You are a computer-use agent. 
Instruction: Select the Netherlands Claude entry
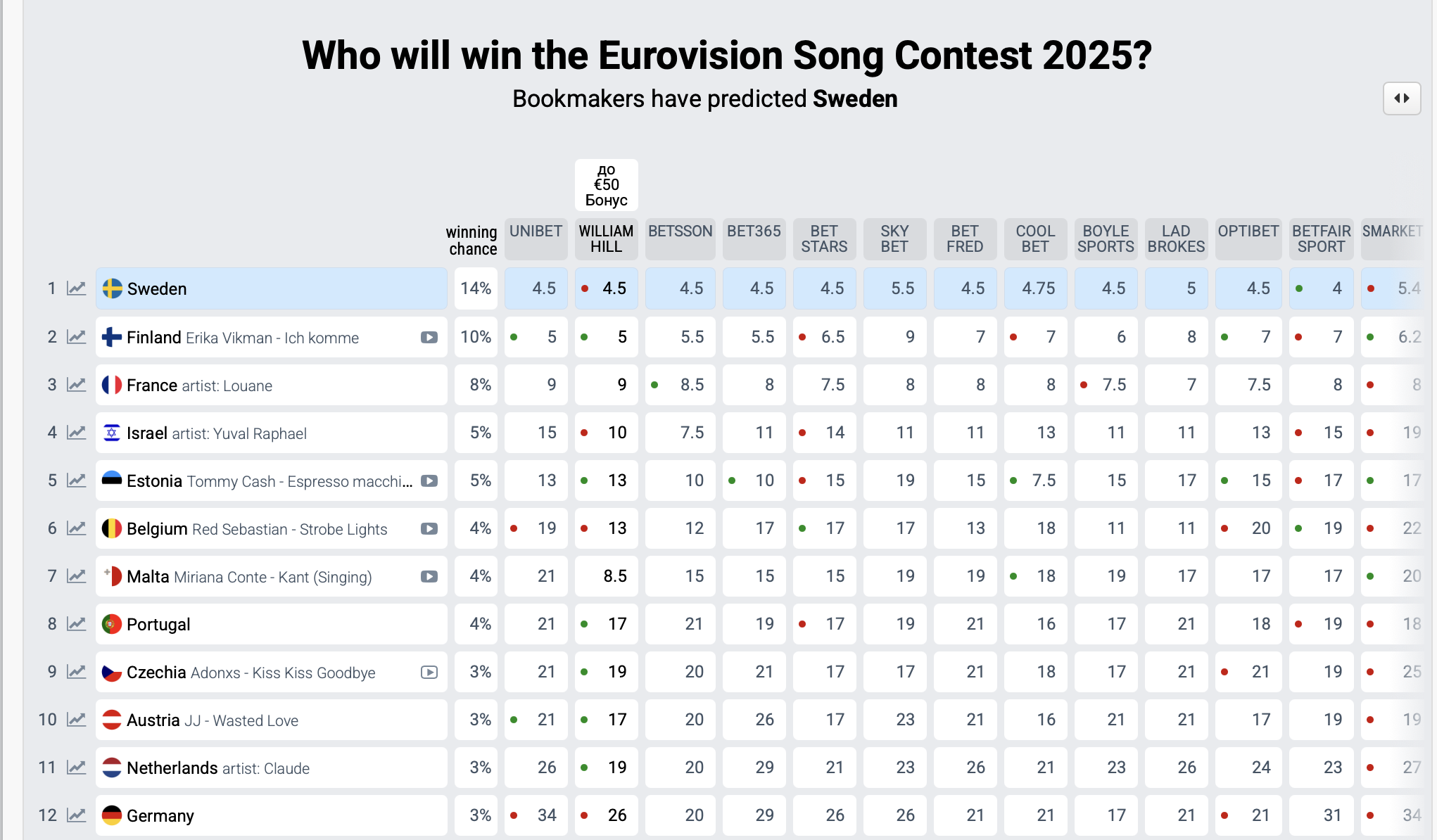click(271, 768)
